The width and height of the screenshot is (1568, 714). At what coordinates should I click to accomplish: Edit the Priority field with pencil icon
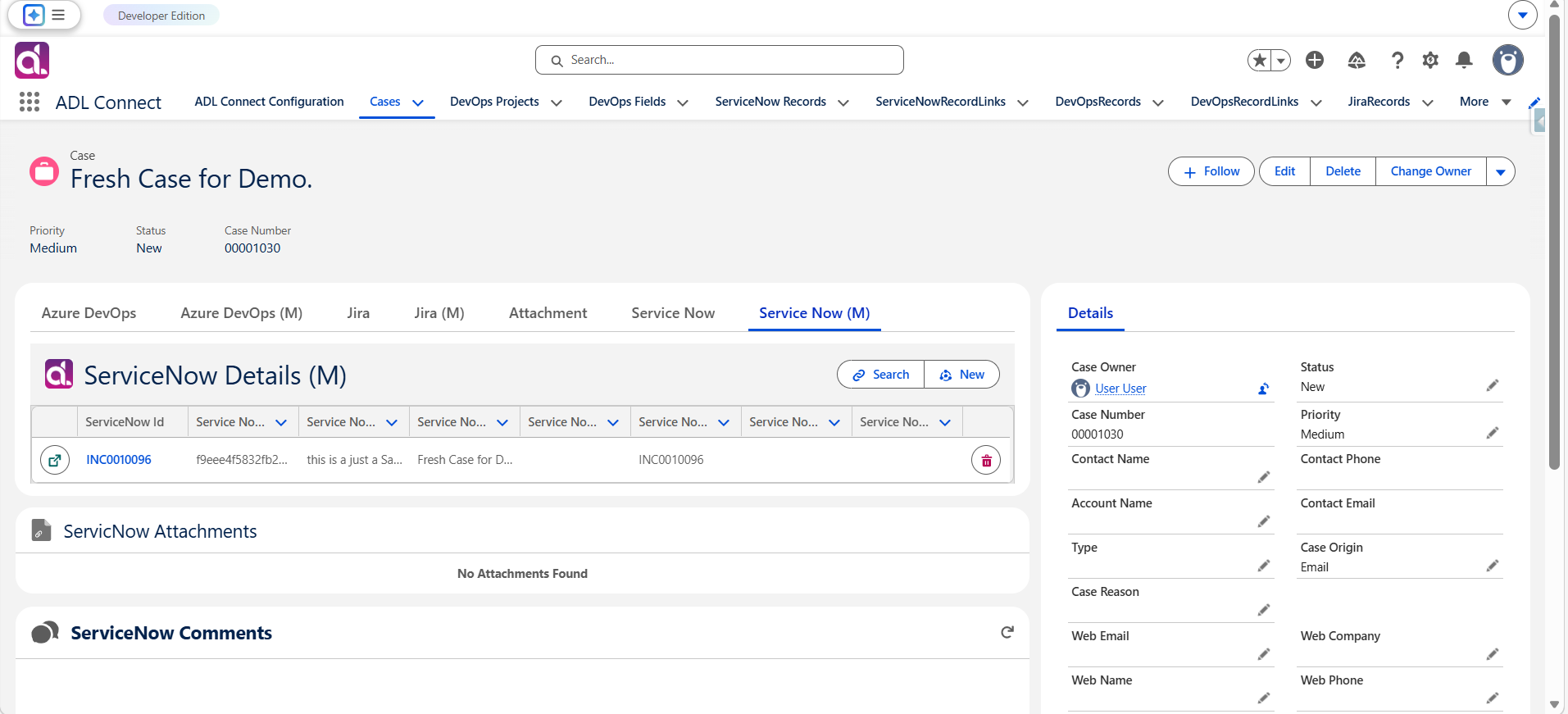1493,433
